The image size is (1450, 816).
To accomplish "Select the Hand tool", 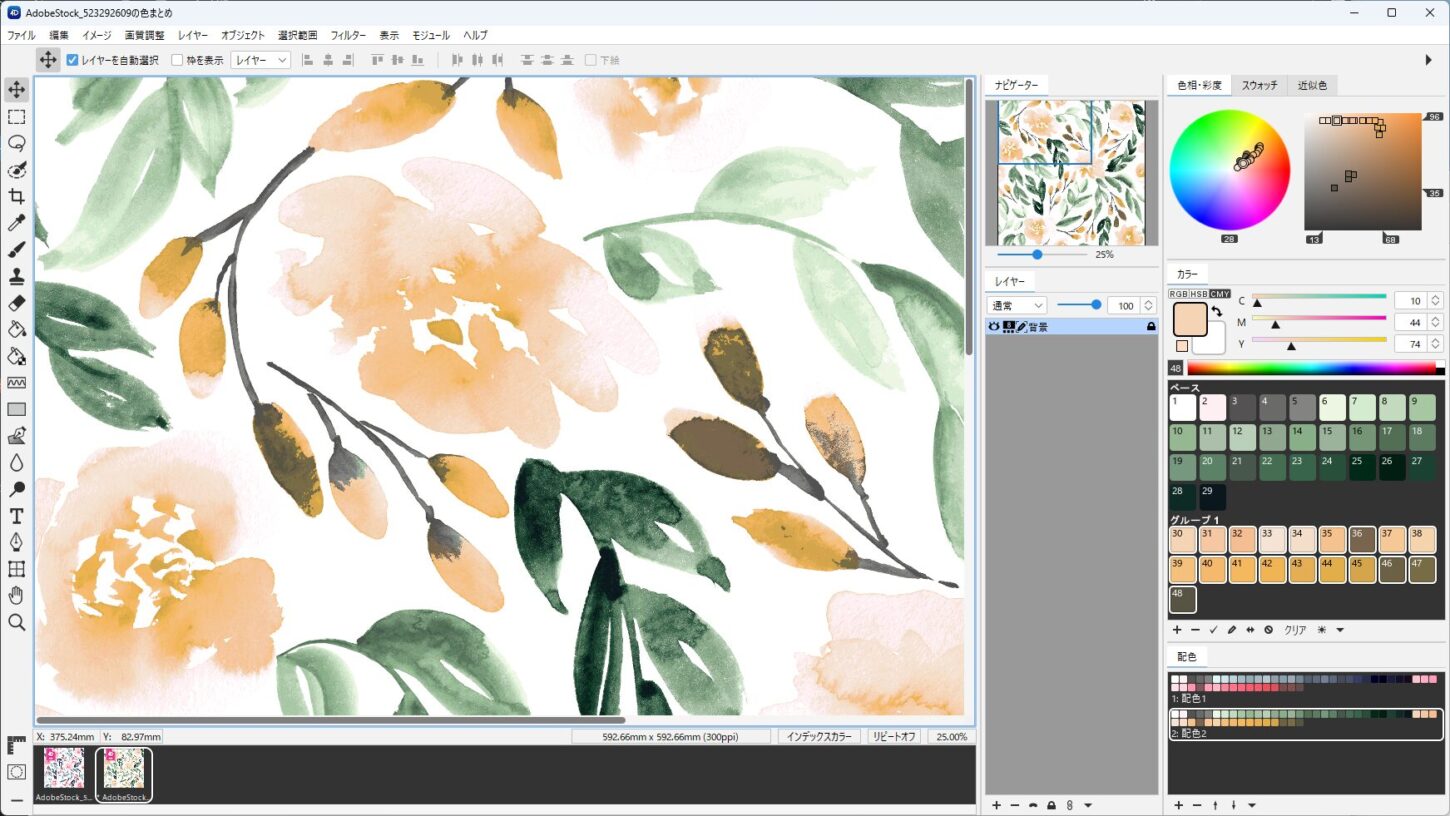I will pos(17,596).
